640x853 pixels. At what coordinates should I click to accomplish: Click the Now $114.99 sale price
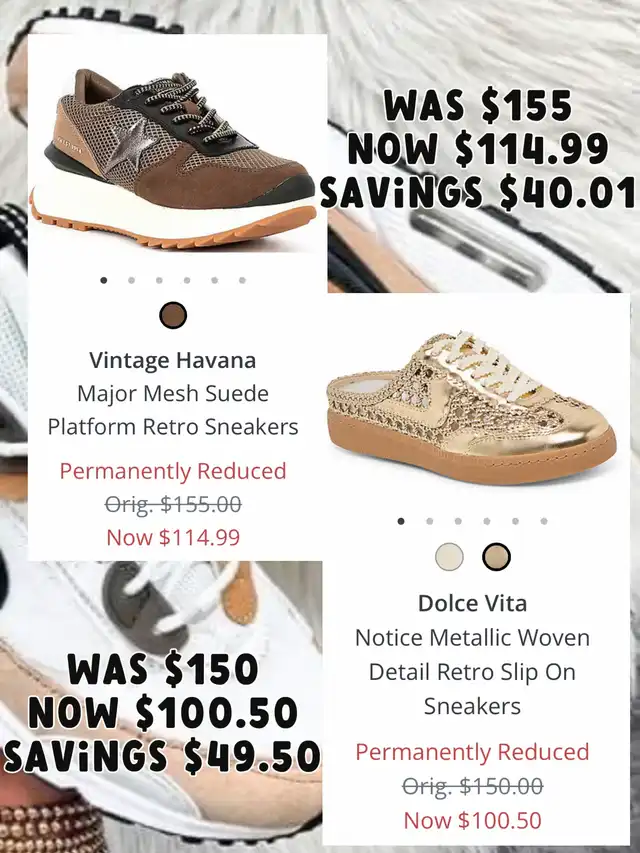tap(173, 537)
